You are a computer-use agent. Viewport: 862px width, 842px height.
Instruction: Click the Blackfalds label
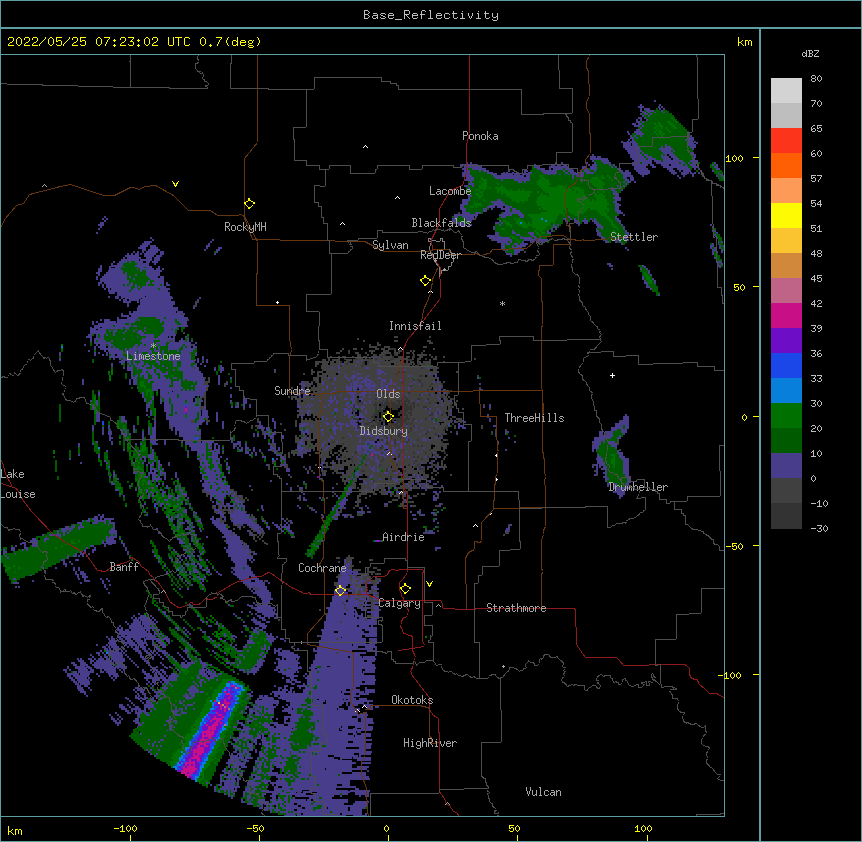point(441,223)
